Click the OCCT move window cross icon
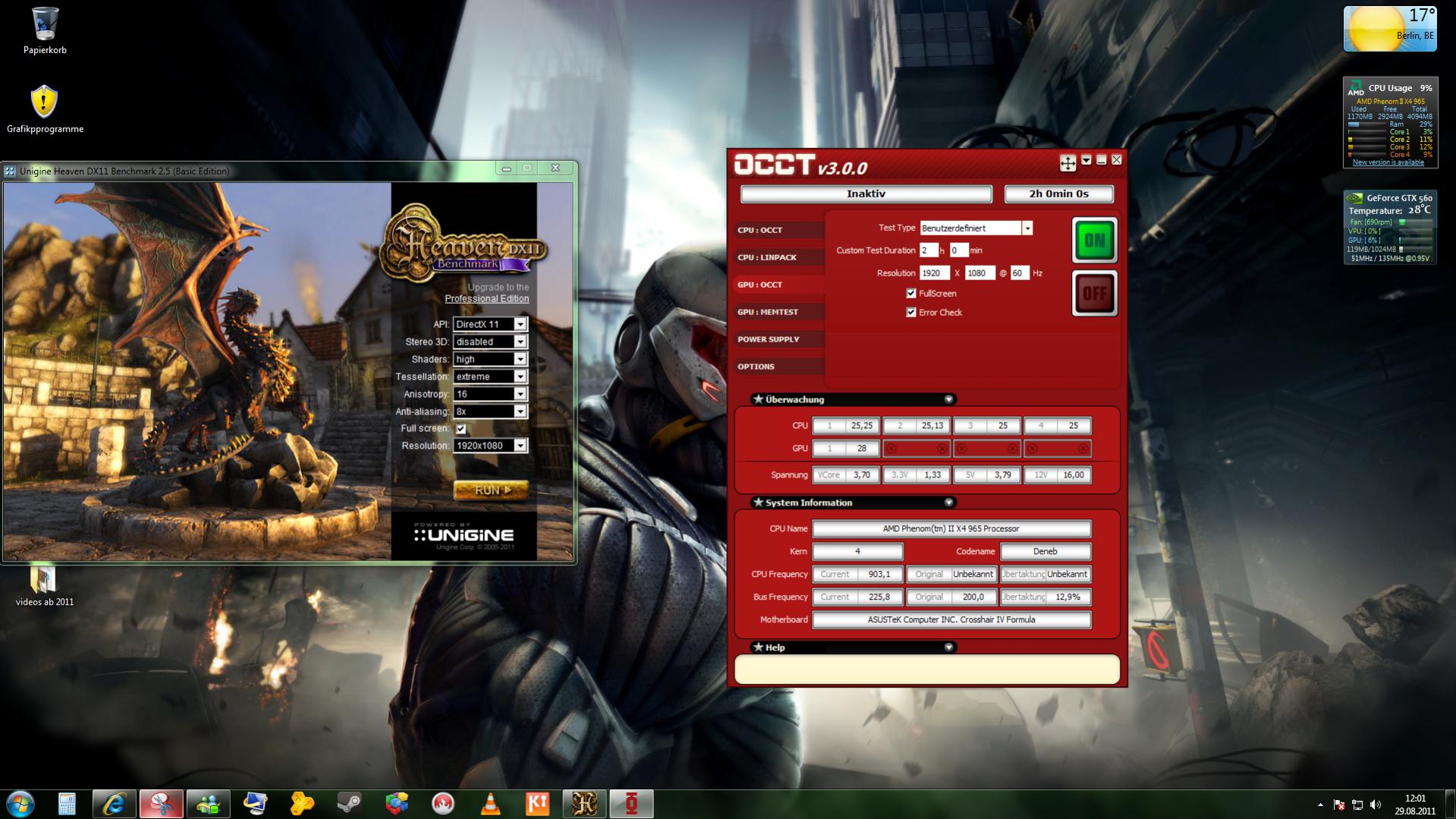The width and height of the screenshot is (1456, 819). 1068,162
